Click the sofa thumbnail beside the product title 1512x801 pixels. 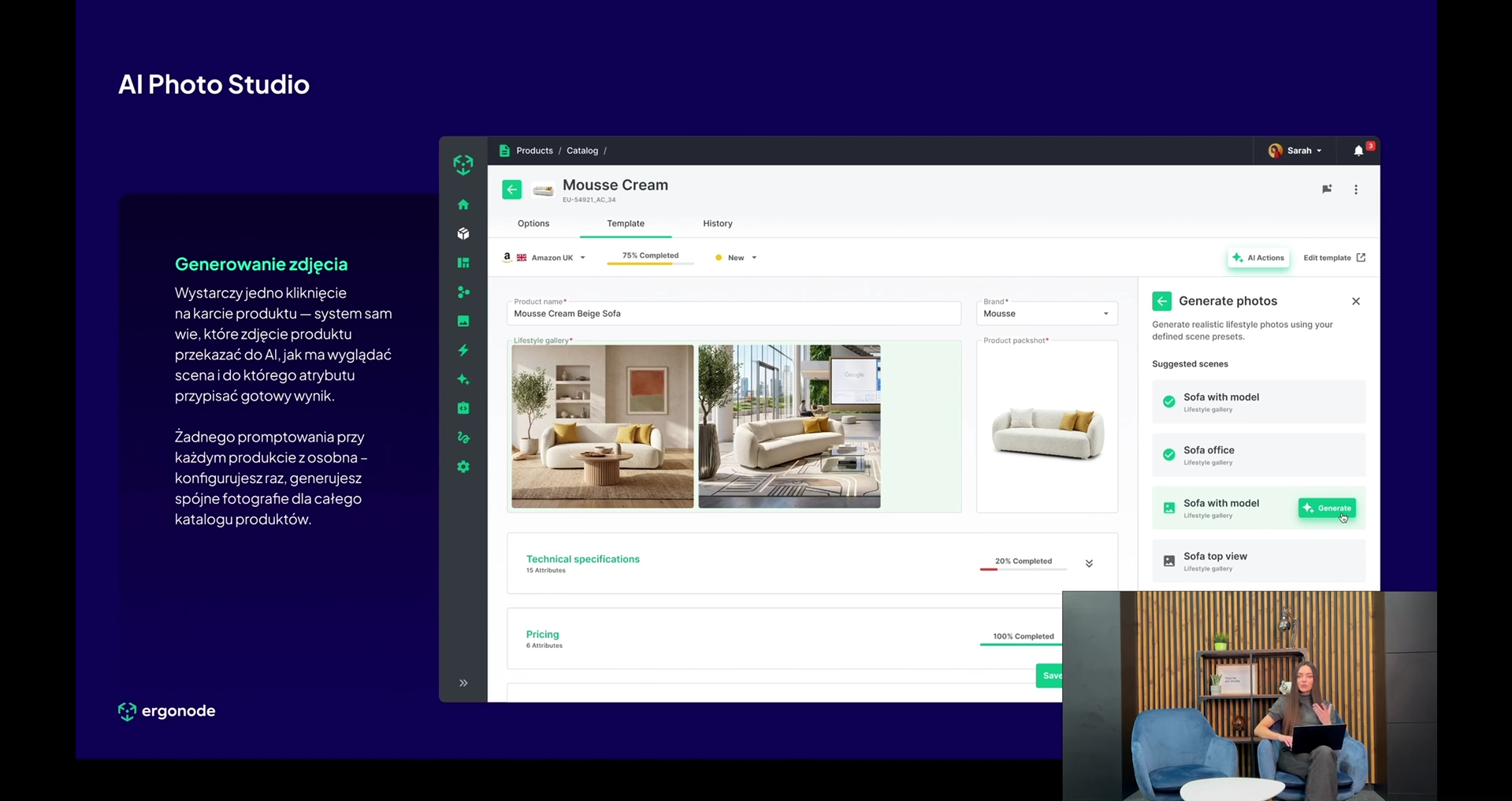[x=543, y=190]
